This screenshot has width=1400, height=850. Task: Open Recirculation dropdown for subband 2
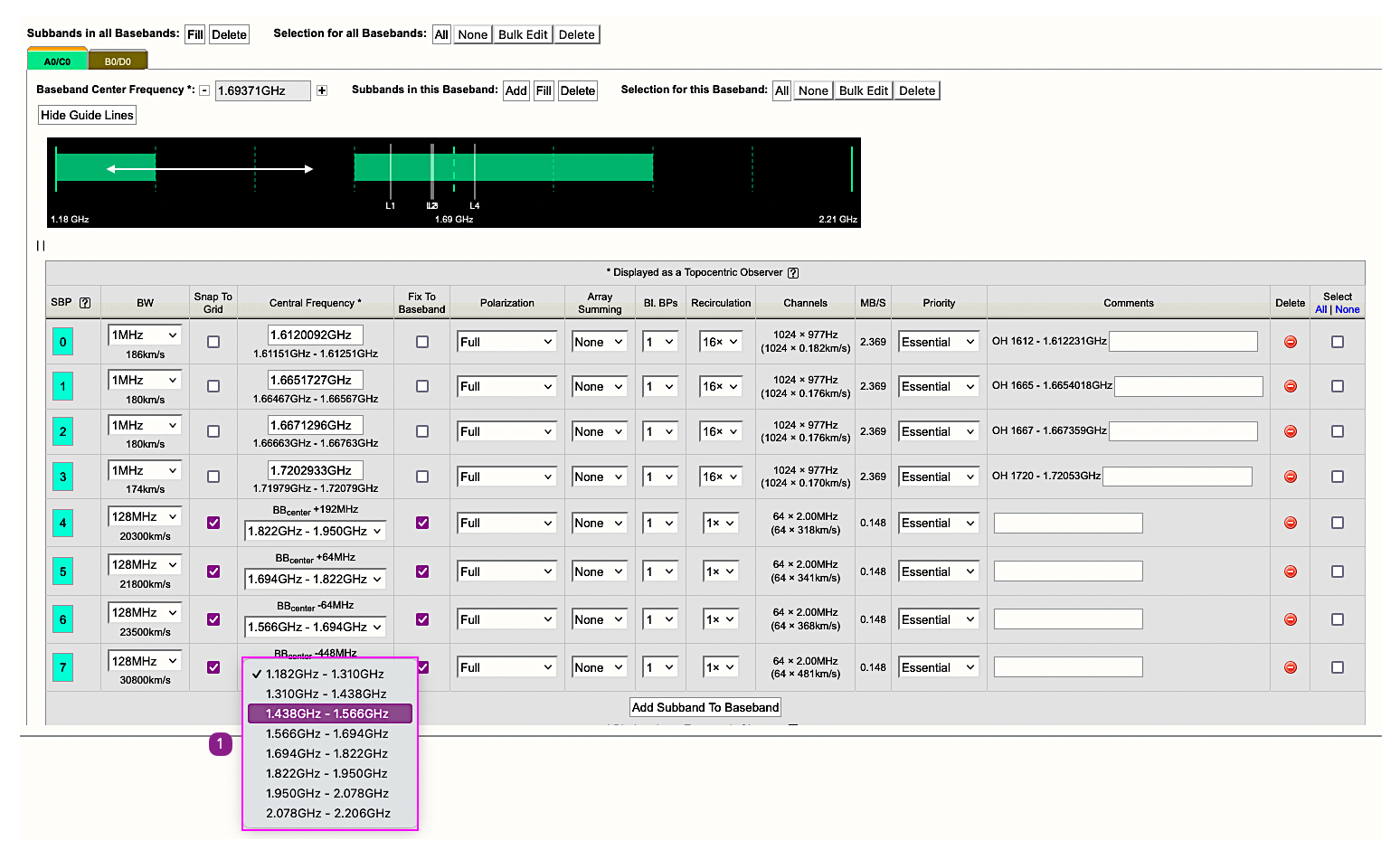720,431
